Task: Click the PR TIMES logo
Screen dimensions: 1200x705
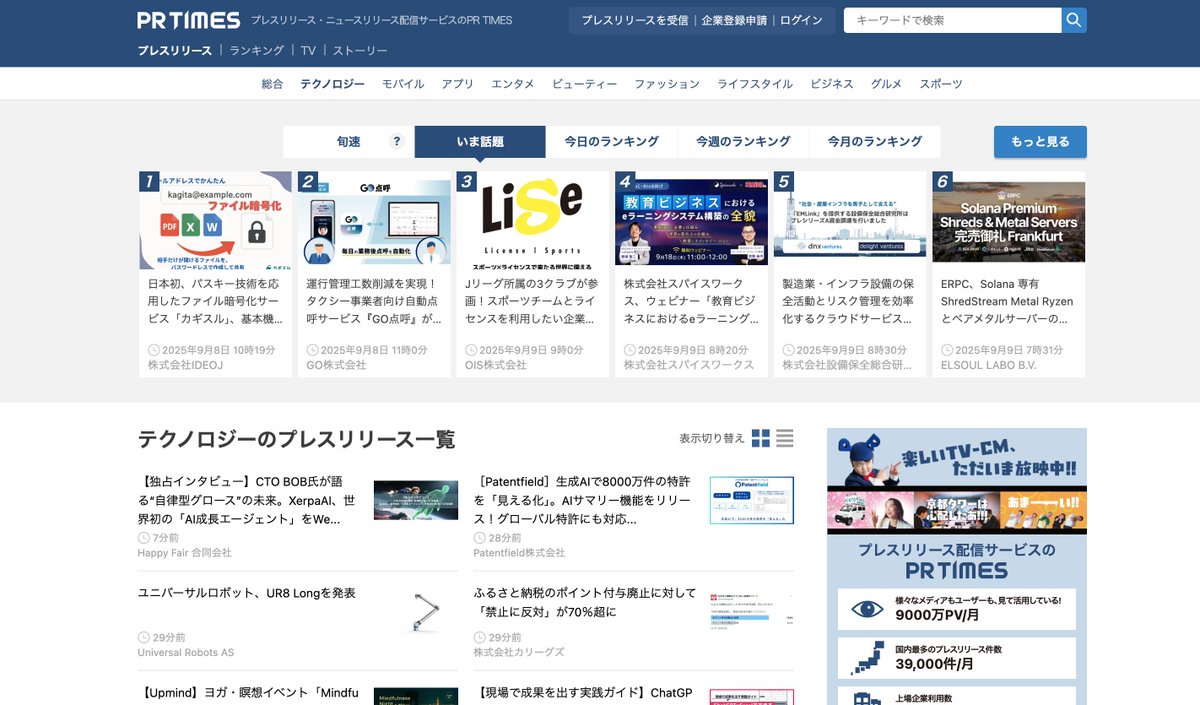Action: pos(189,20)
